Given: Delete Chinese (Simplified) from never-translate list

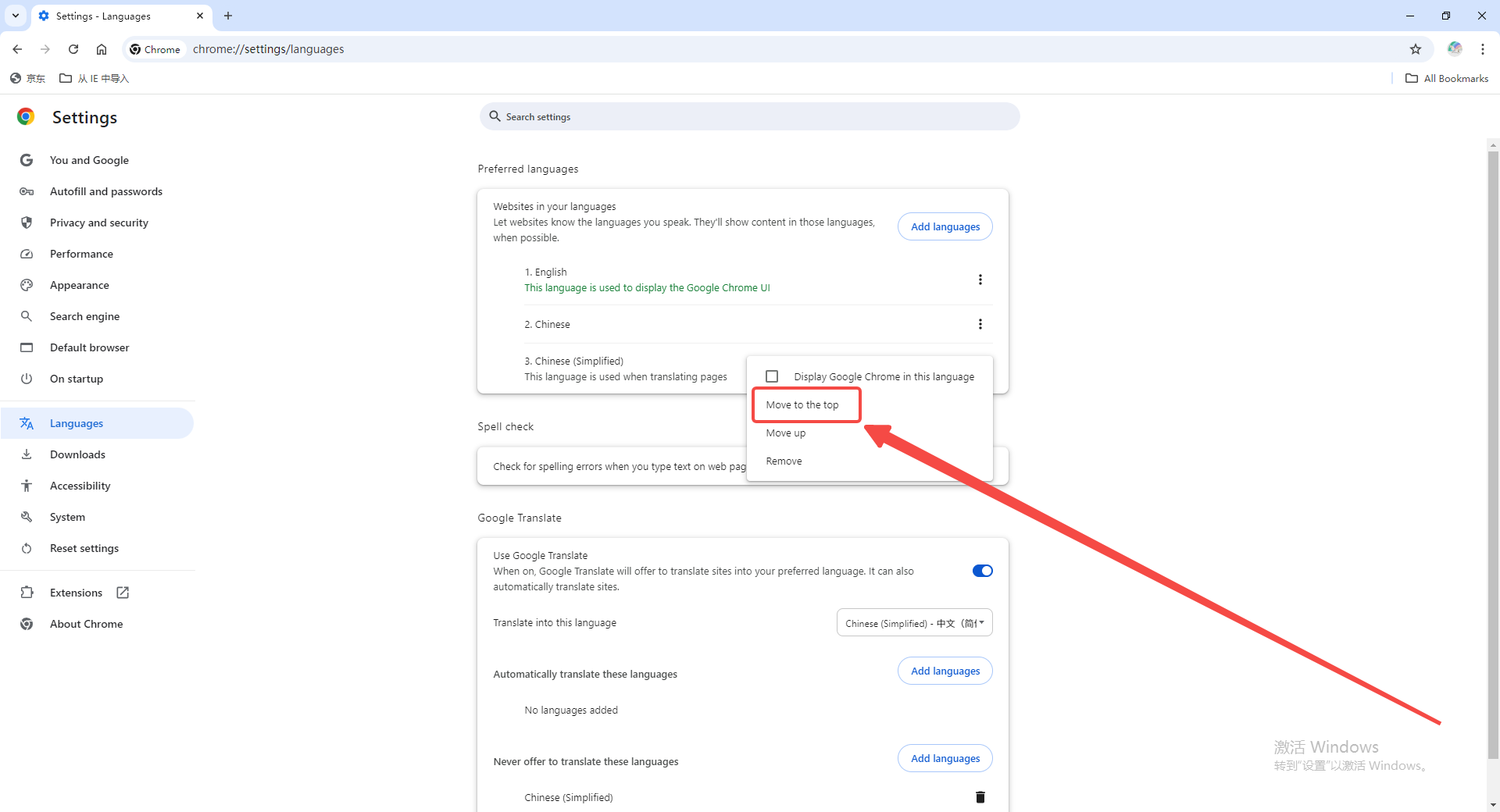Looking at the screenshot, I should tap(980, 797).
